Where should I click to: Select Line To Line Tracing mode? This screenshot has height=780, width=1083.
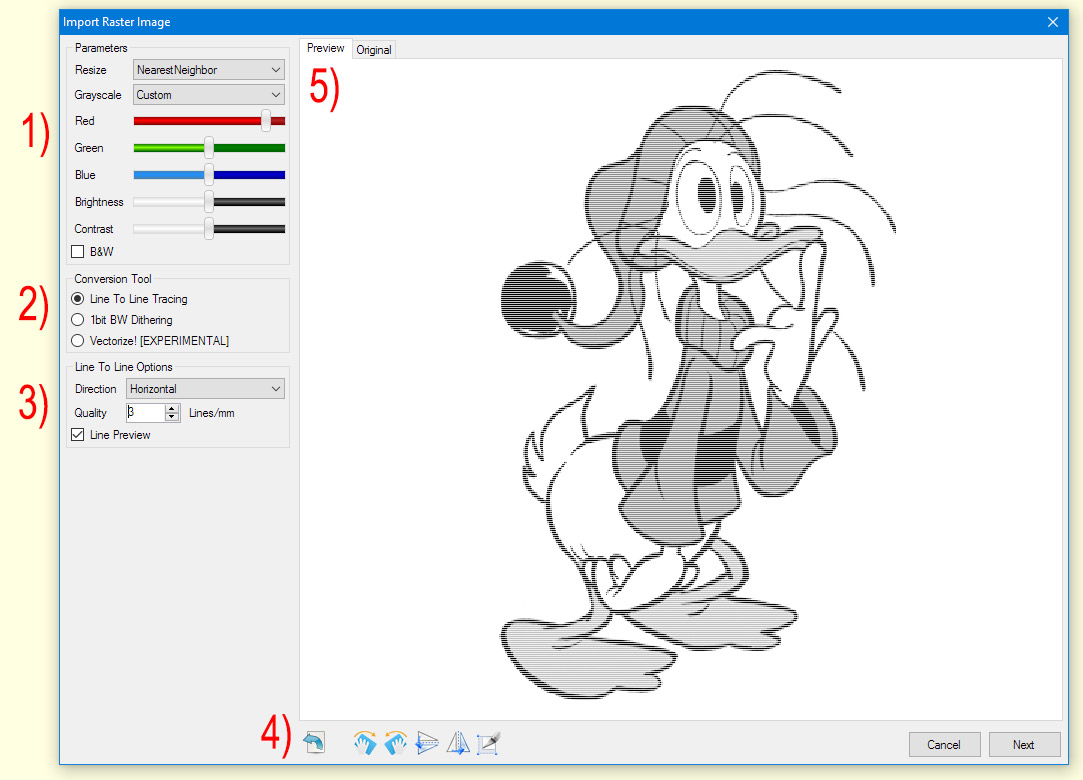pos(78,298)
